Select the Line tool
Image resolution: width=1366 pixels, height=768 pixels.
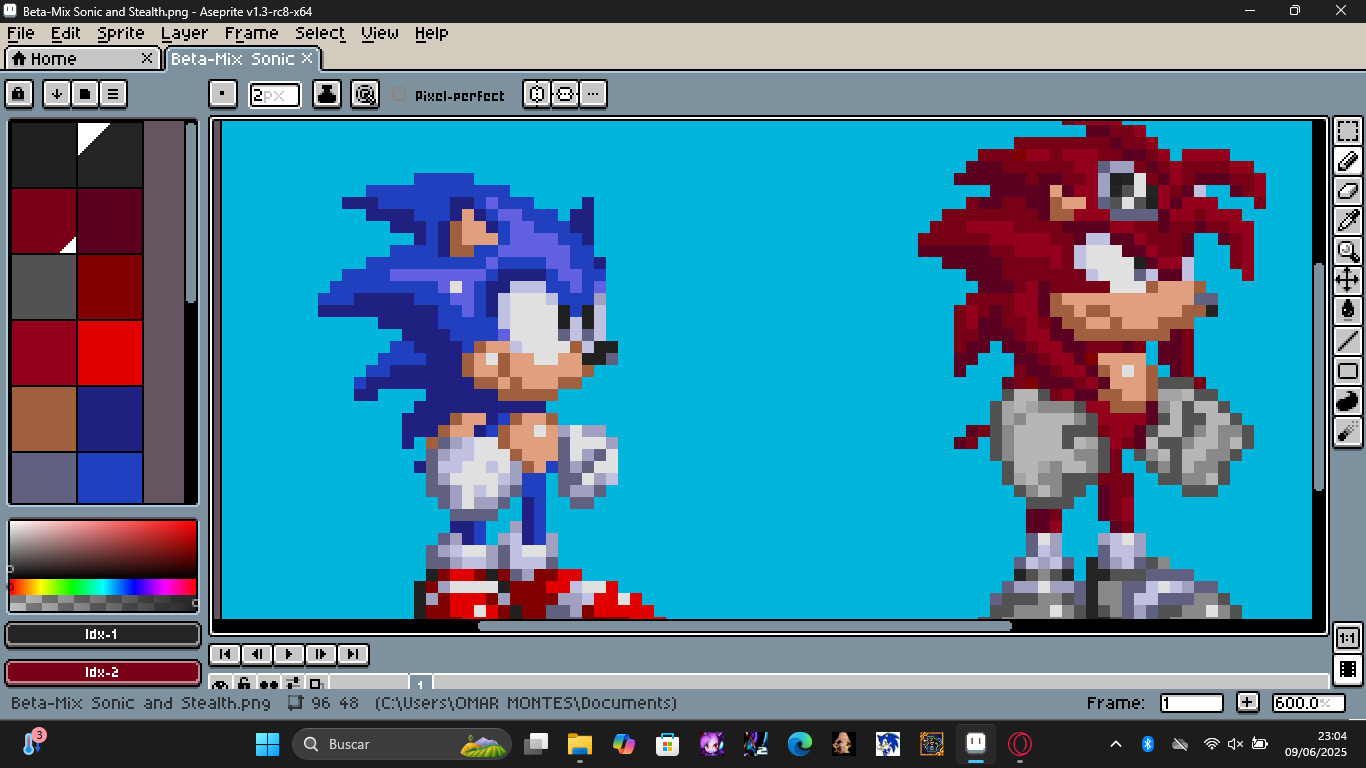point(1348,341)
